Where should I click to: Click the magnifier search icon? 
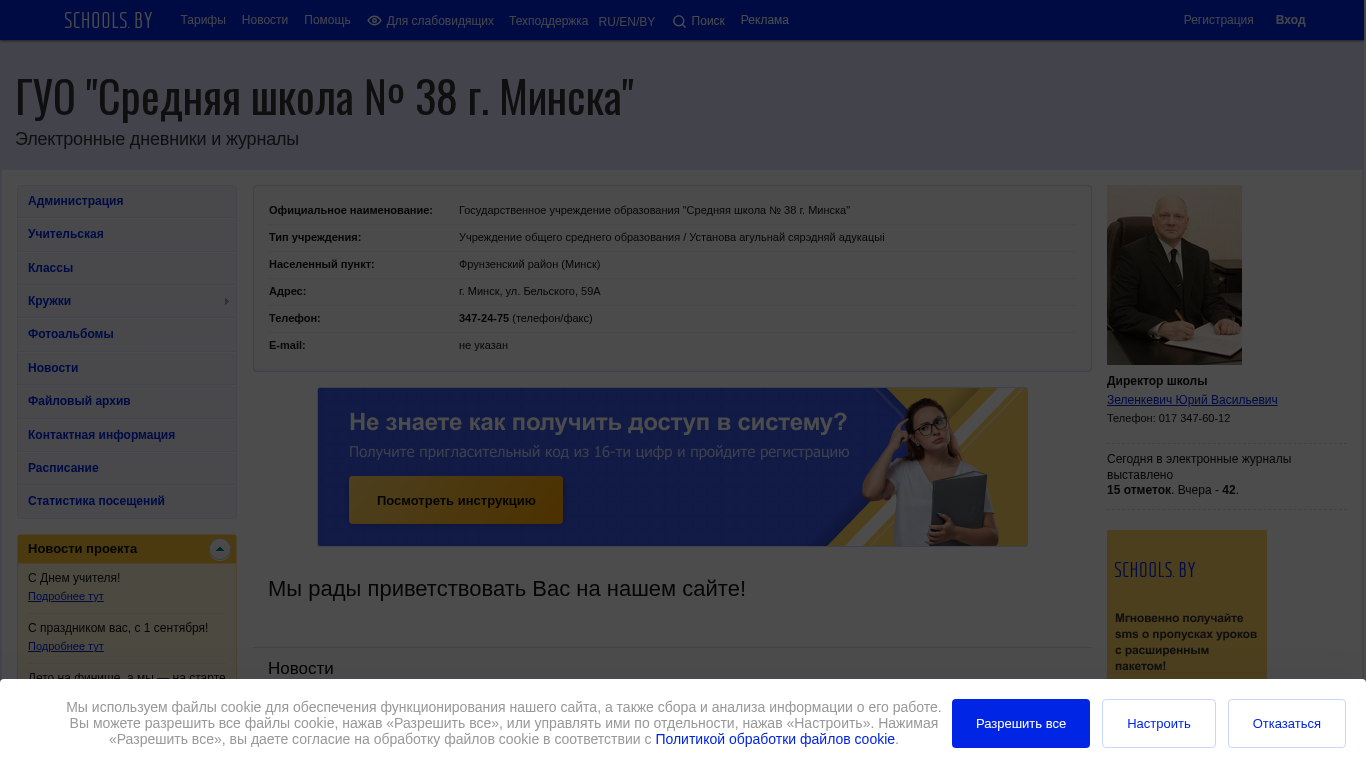point(679,21)
